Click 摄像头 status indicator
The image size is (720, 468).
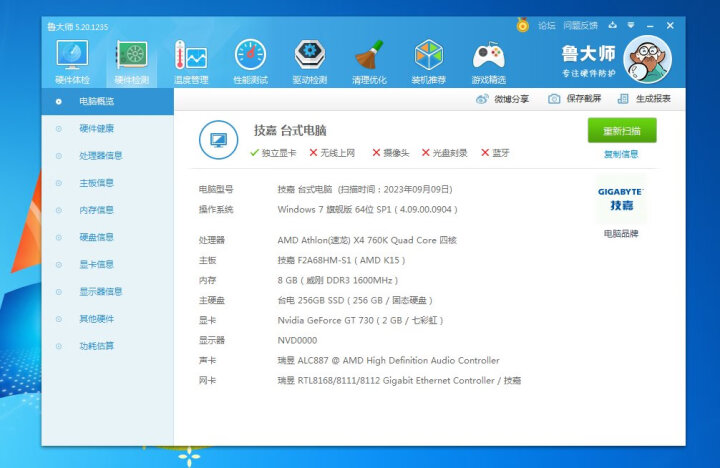390,153
